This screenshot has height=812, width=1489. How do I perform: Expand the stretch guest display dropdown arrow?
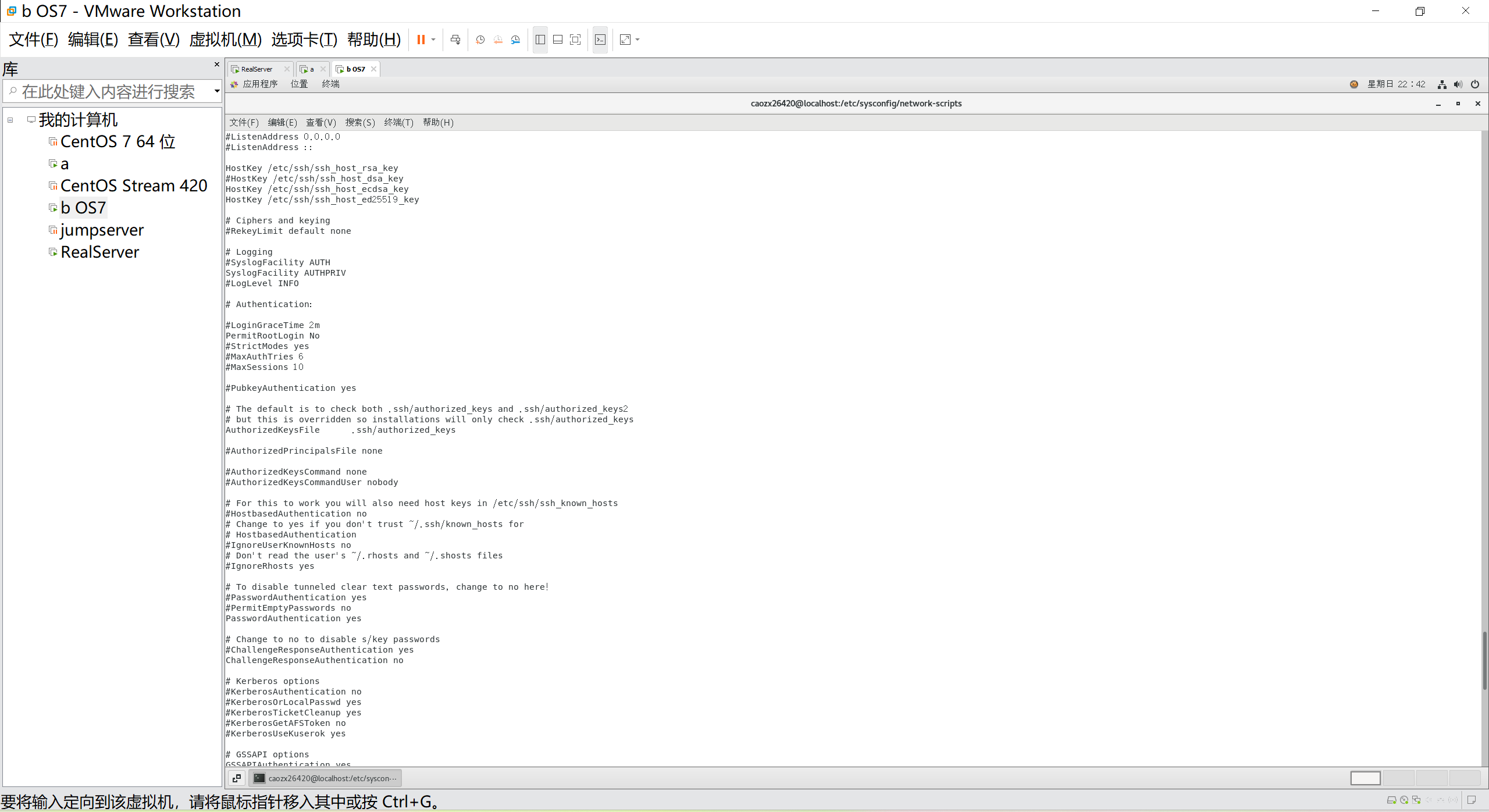pos(637,40)
